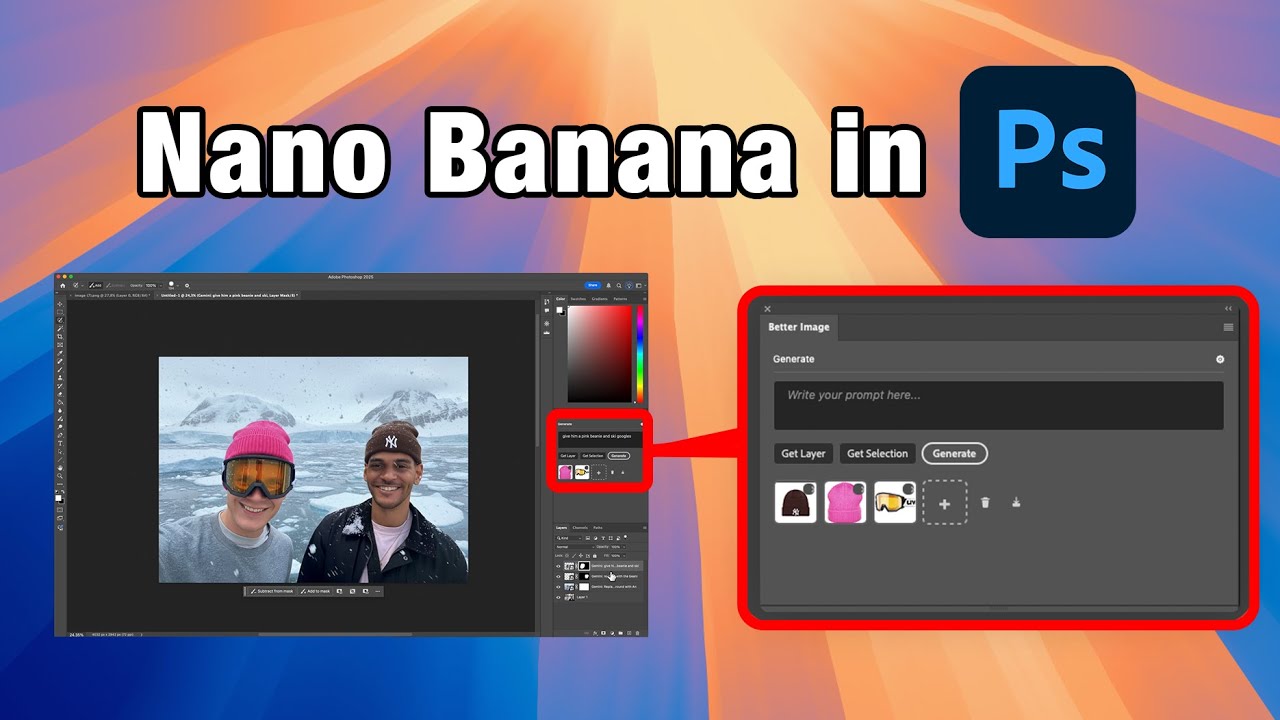Click Generate button in enlarged panel
This screenshot has width=1280, height=720.
[x=954, y=453]
